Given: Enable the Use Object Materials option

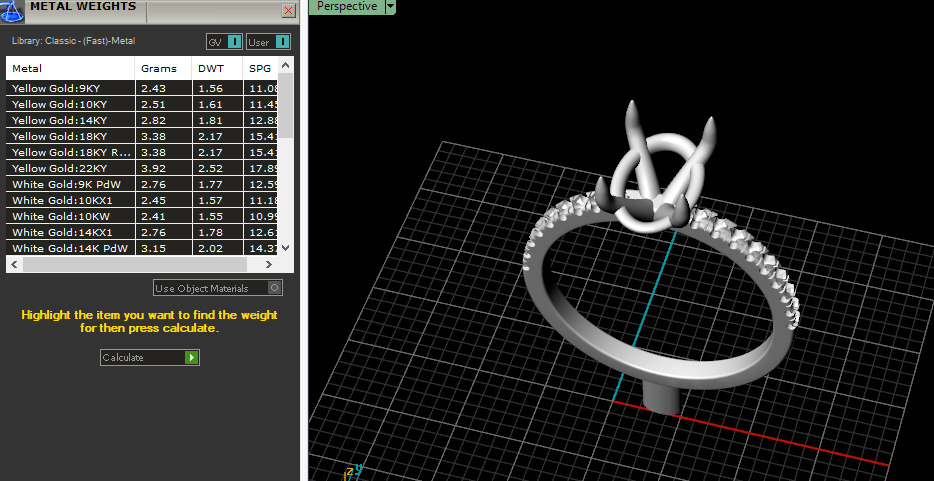Looking at the screenshot, I should tap(218, 288).
